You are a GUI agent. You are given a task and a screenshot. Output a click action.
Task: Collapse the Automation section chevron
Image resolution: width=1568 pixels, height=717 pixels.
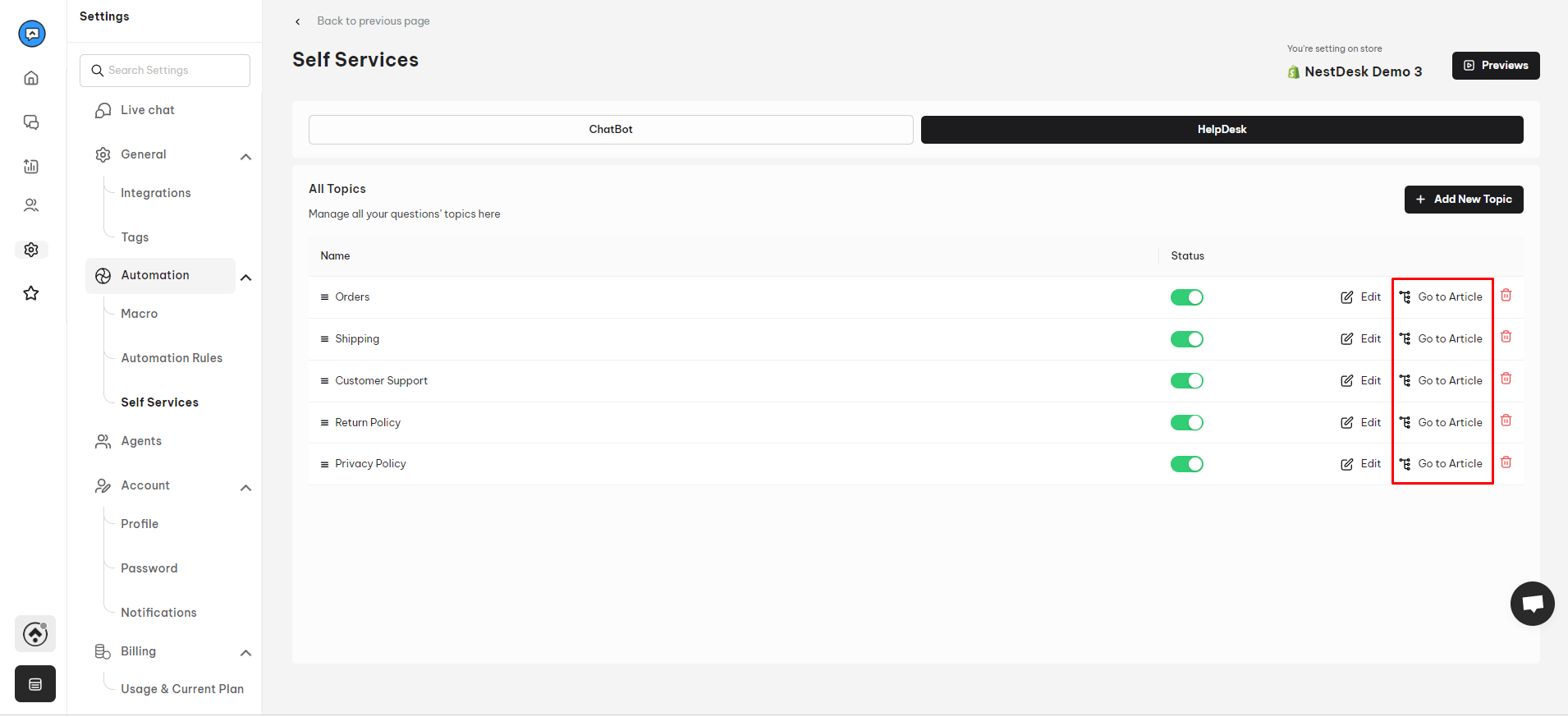pyautogui.click(x=245, y=278)
